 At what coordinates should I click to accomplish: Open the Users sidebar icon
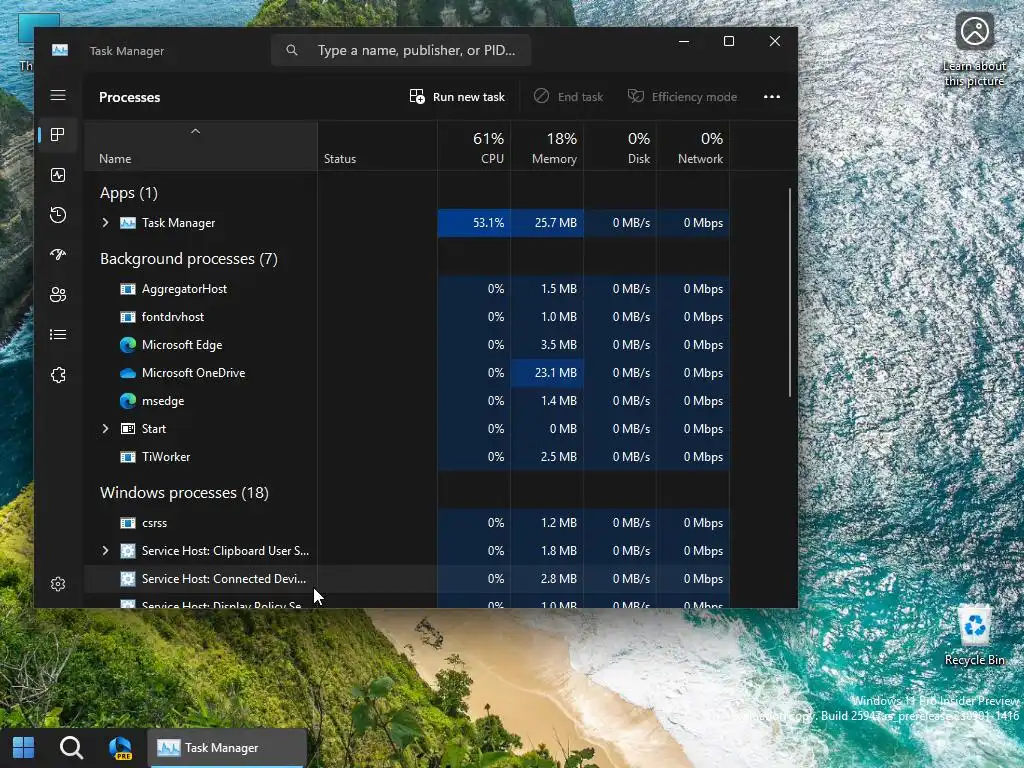click(58, 295)
